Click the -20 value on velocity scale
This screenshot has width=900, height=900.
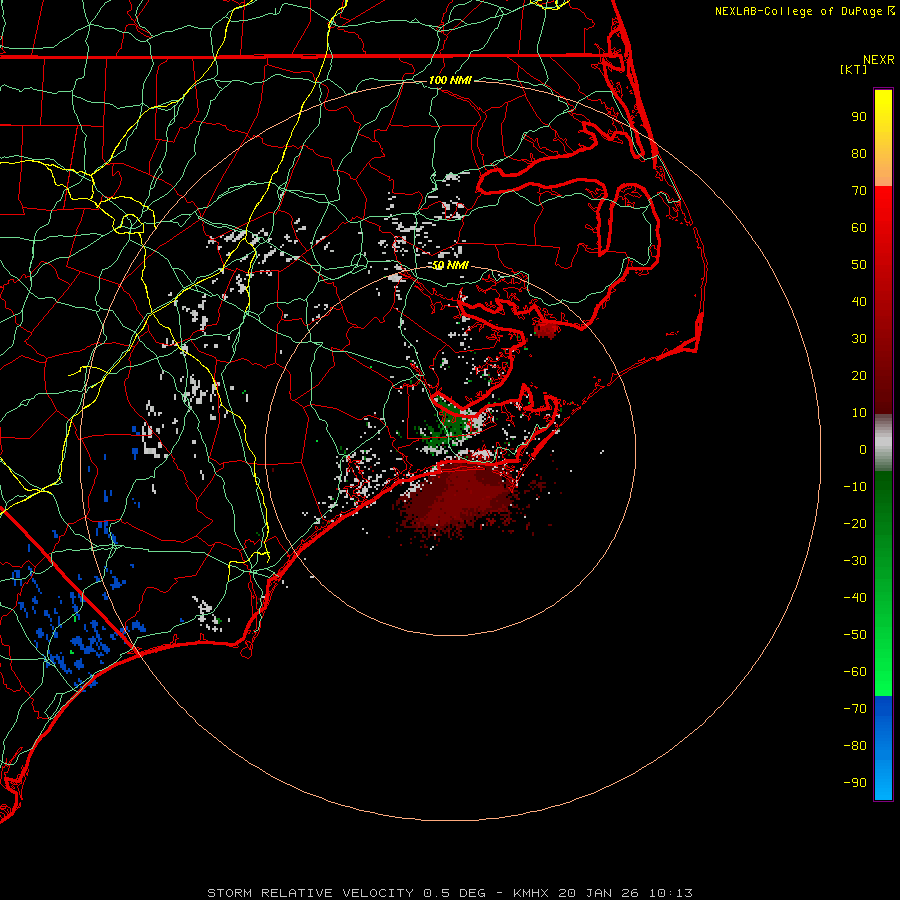point(855,524)
